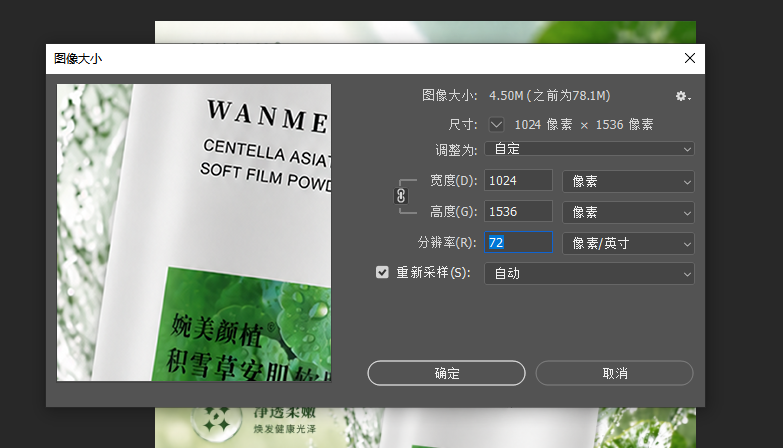Open the 像素/英寸 resolution unit dropdown
783x448 pixels.
[628, 243]
